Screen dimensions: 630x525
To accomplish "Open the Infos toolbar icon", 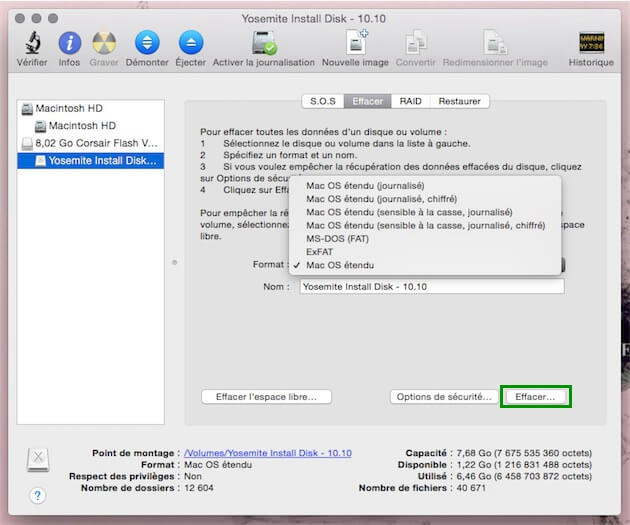I will pyautogui.click(x=70, y=43).
